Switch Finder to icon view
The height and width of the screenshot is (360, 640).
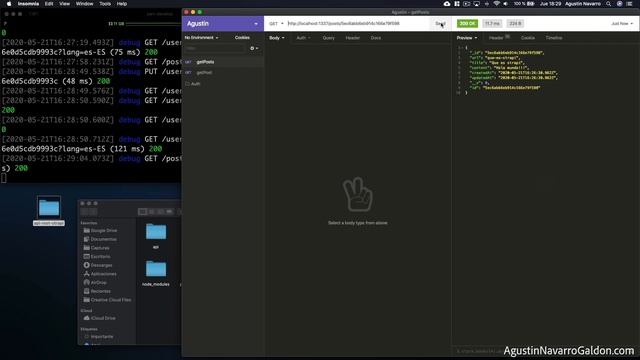[142, 211]
